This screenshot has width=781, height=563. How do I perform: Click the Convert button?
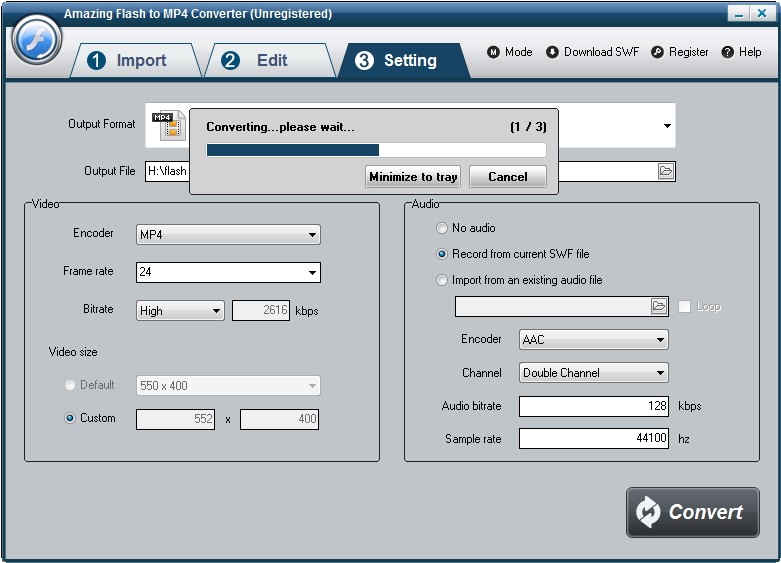[693, 512]
